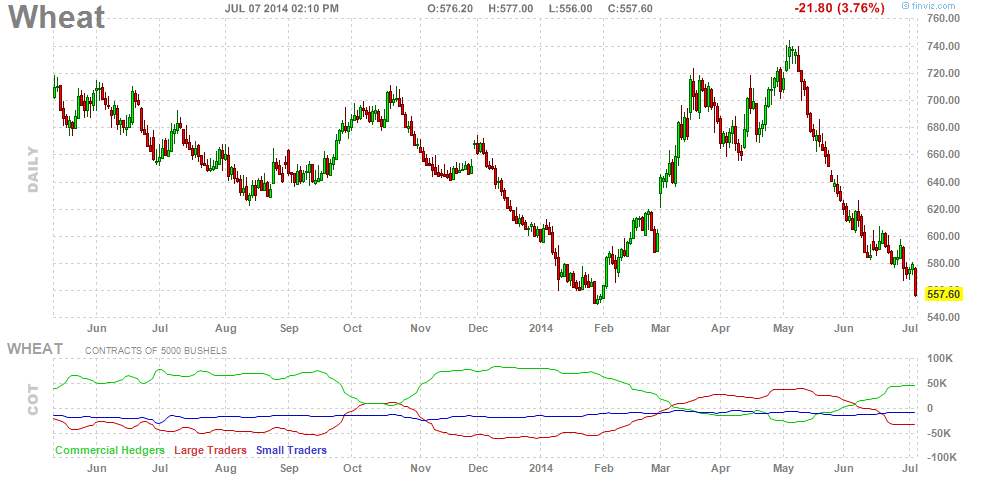Click the -100K label on the COT axis

point(940,458)
